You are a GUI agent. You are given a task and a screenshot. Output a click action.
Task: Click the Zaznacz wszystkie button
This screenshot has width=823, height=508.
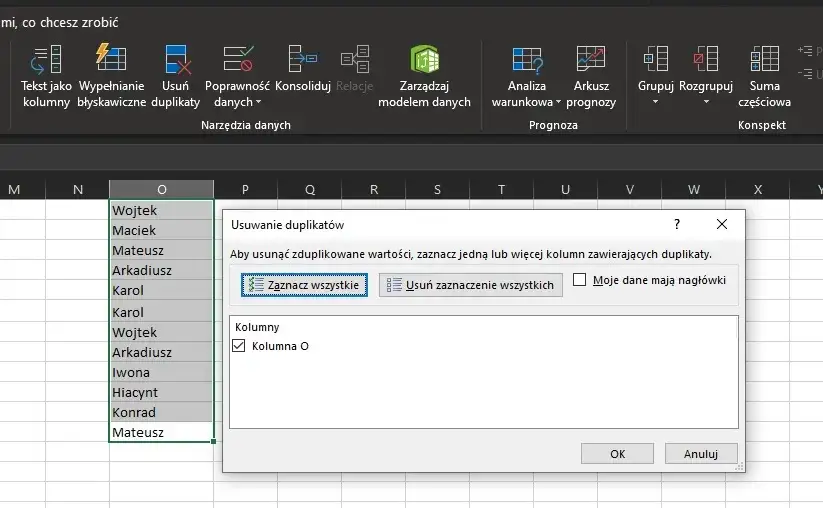click(x=304, y=285)
